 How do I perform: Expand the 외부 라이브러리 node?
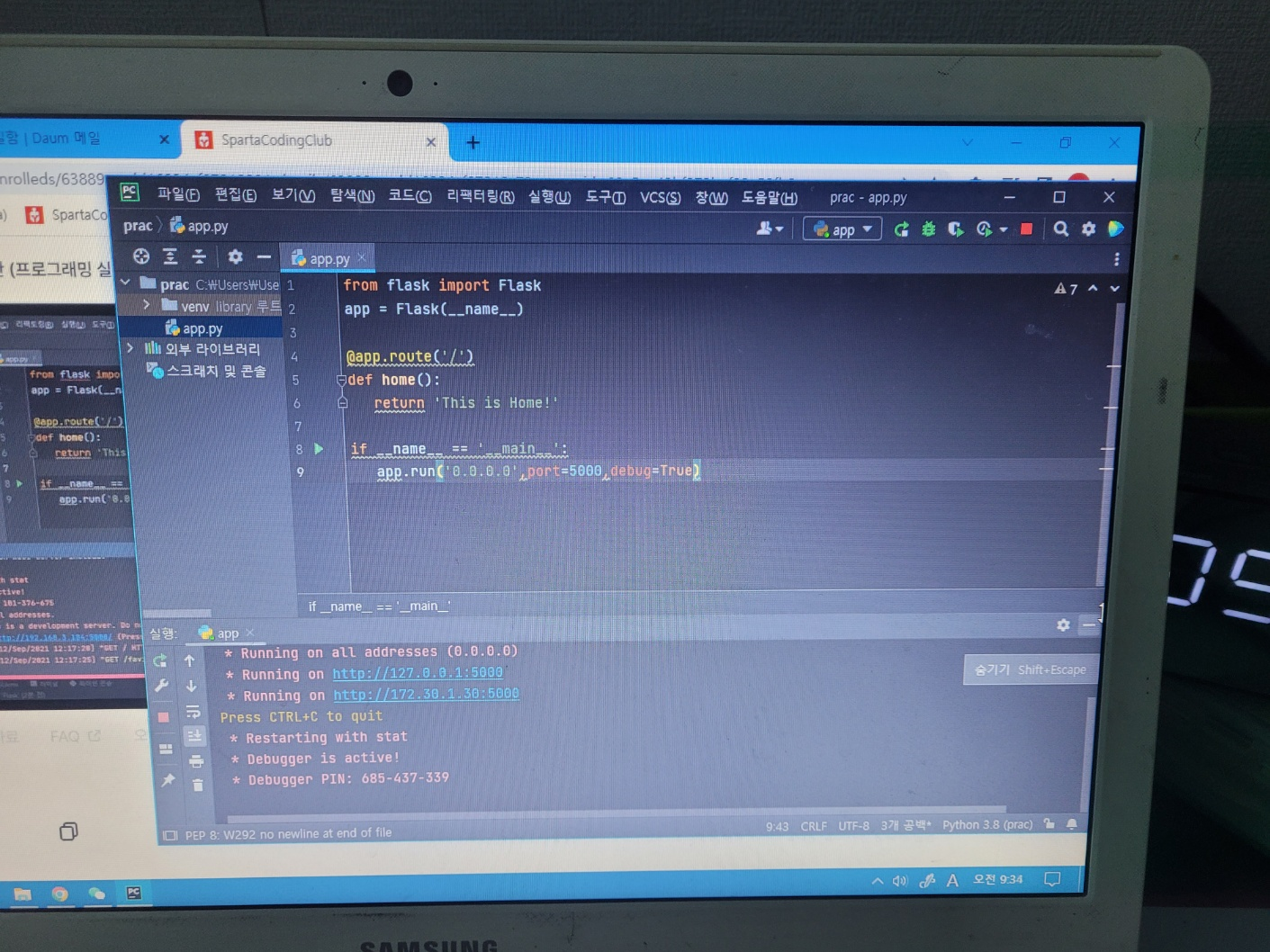point(131,348)
